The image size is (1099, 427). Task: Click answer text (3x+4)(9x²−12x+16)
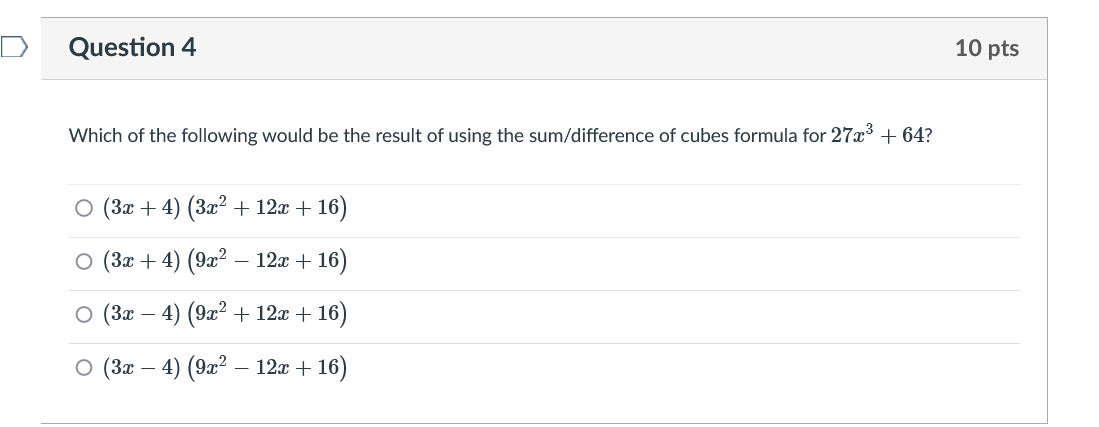click(224, 262)
